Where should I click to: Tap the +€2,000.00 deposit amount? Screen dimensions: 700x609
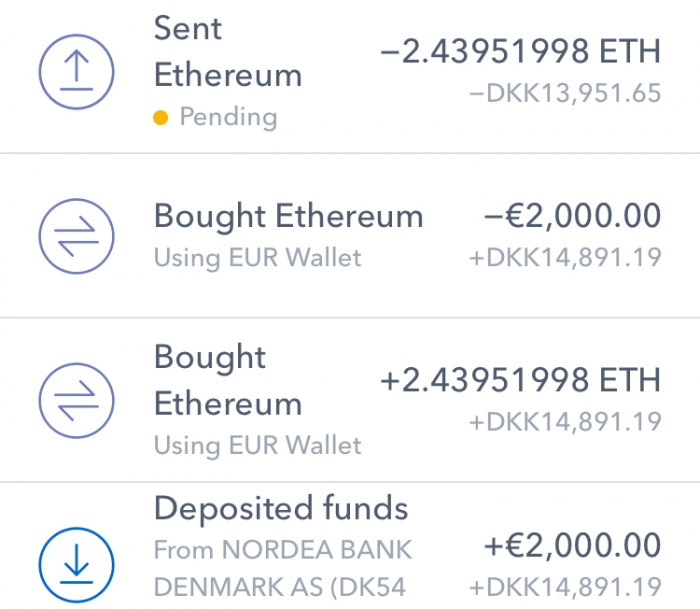point(572,545)
